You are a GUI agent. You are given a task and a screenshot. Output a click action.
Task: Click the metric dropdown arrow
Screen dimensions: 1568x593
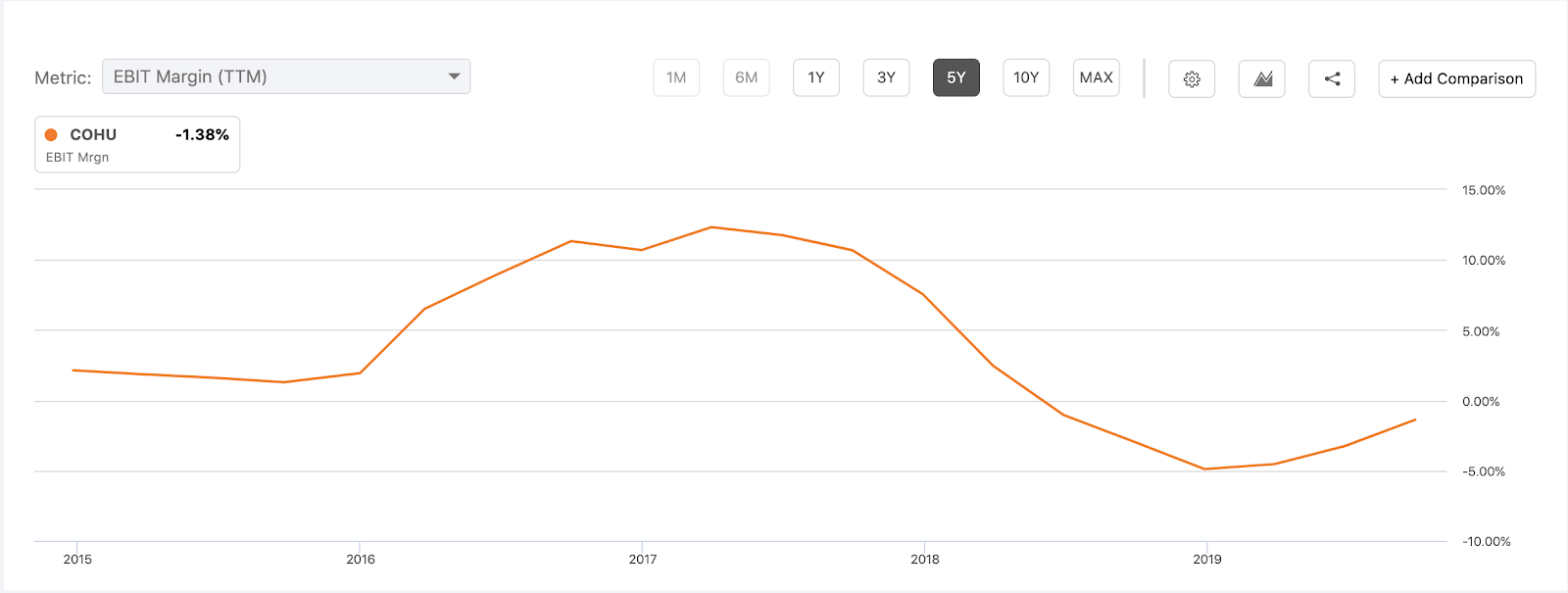coord(456,75)
